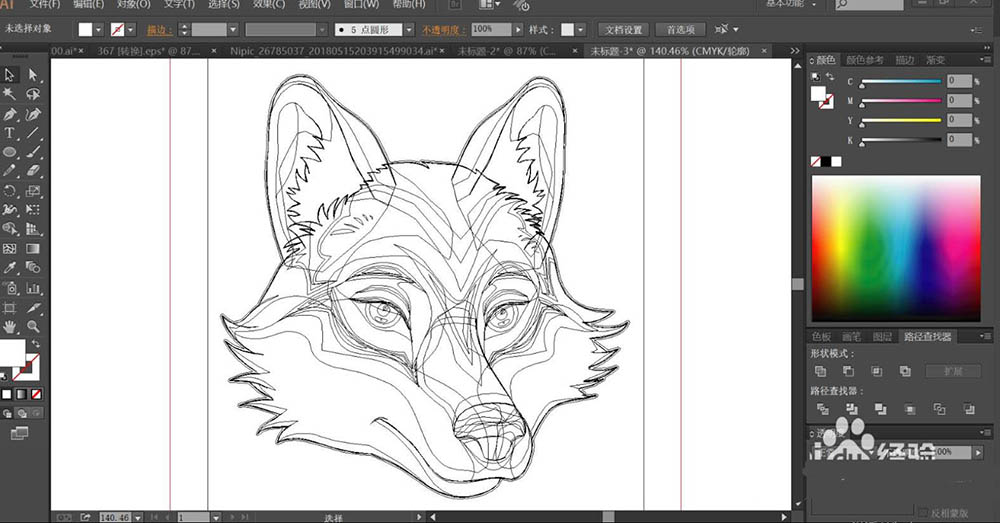The image size is (1000, 523).
Task: Click the 首选项 button
Action: 680,30
